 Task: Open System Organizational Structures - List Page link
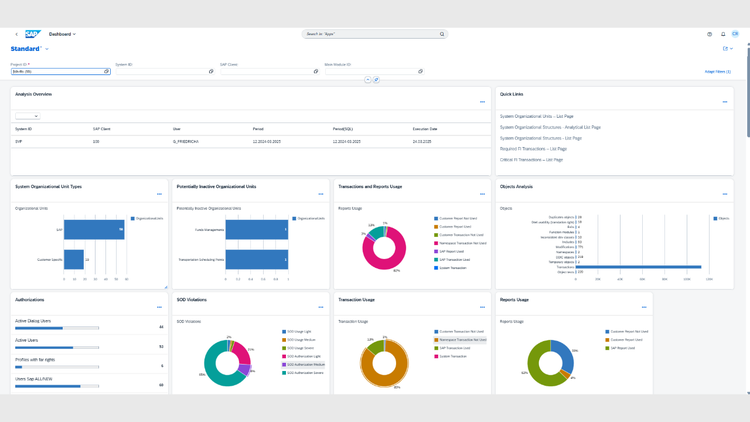point(540,138)
